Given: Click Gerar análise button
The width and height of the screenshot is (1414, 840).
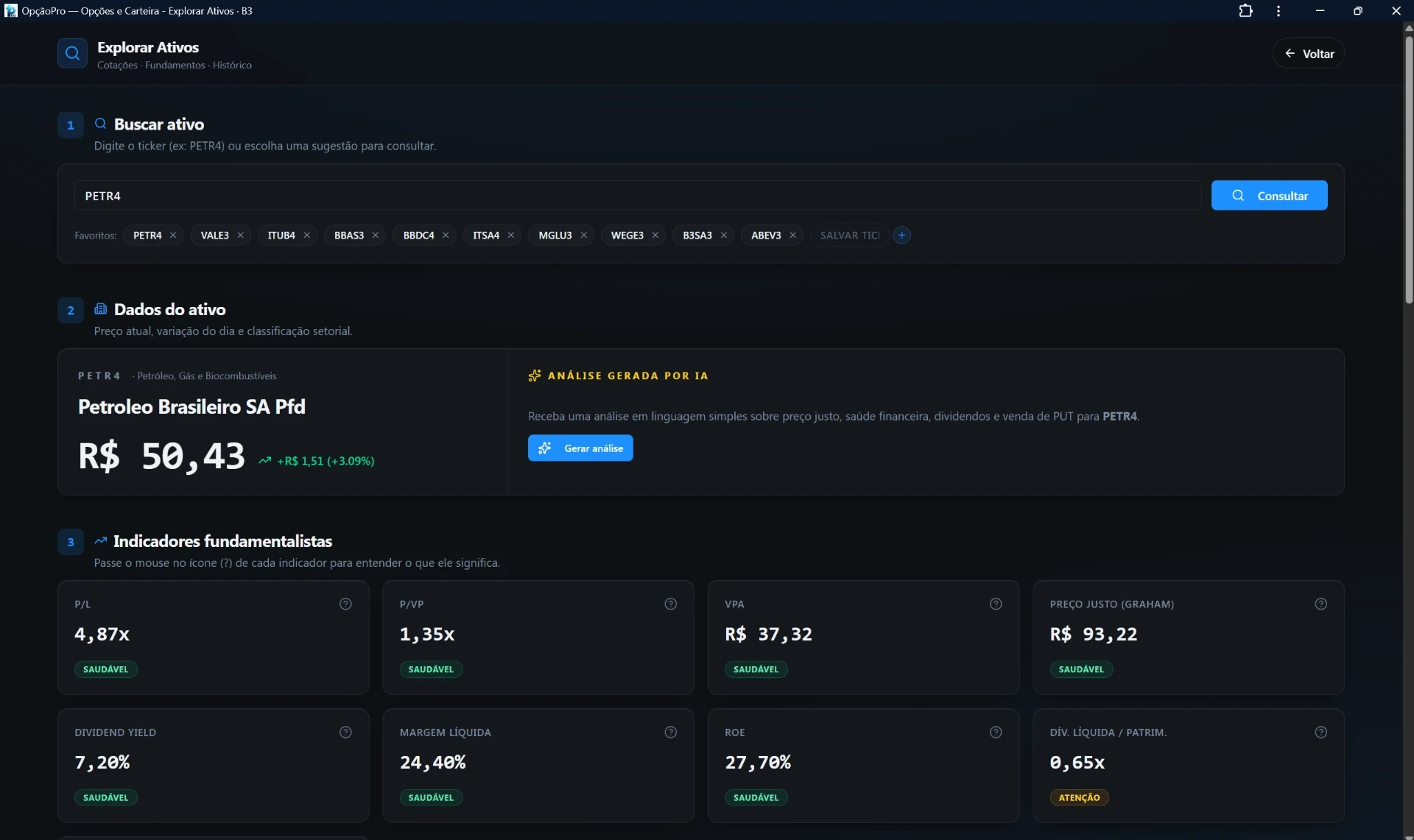Looking at the screenshot, I should click(580, 448).
